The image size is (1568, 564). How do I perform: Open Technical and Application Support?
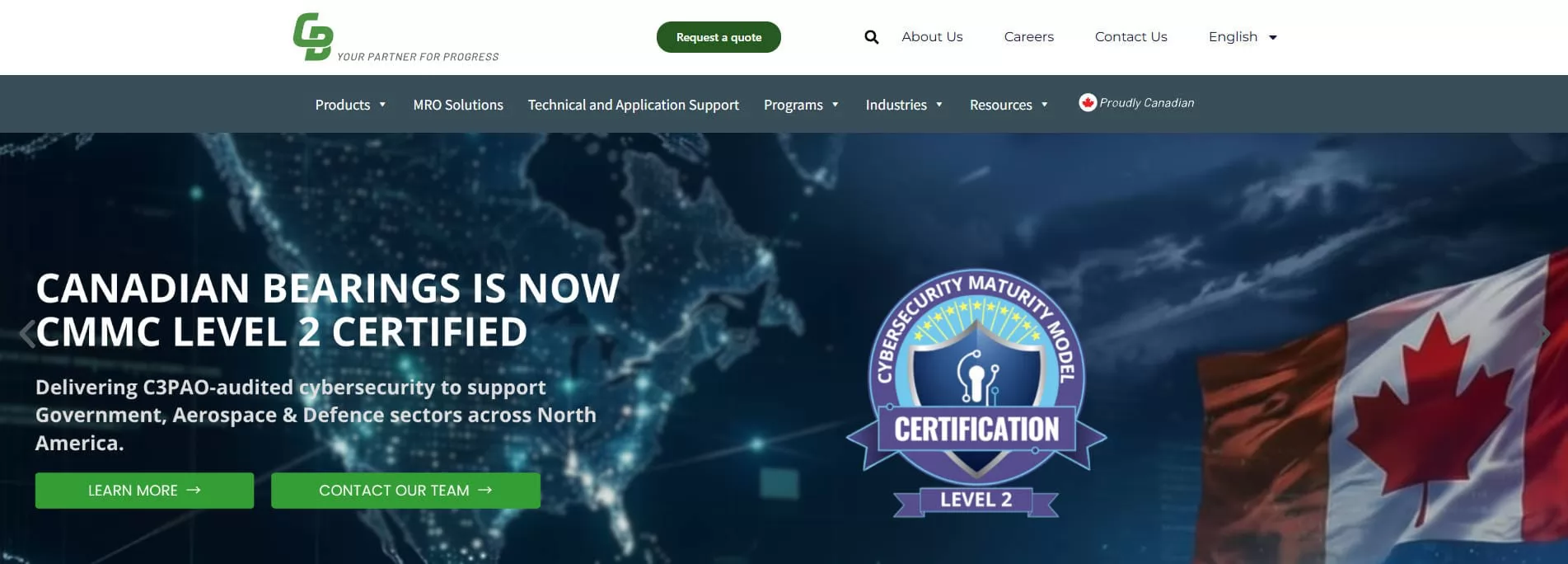pos(633,105)
